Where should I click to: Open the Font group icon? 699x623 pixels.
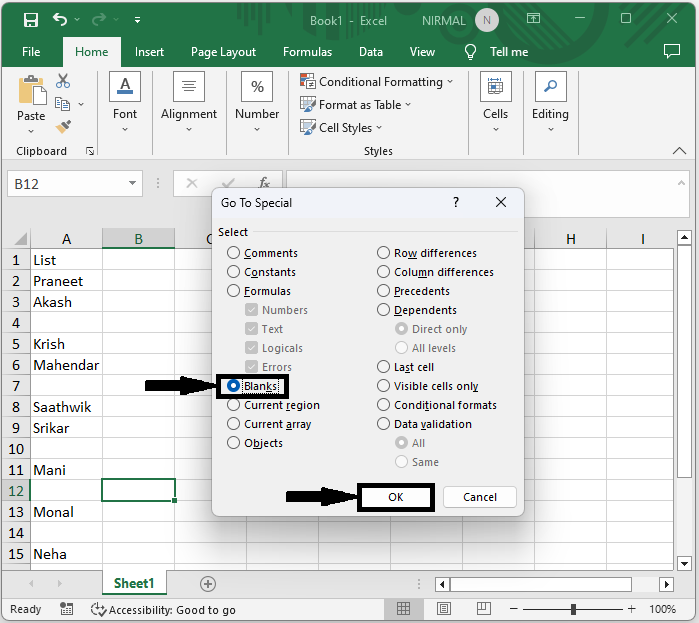(x=125, y=87)
